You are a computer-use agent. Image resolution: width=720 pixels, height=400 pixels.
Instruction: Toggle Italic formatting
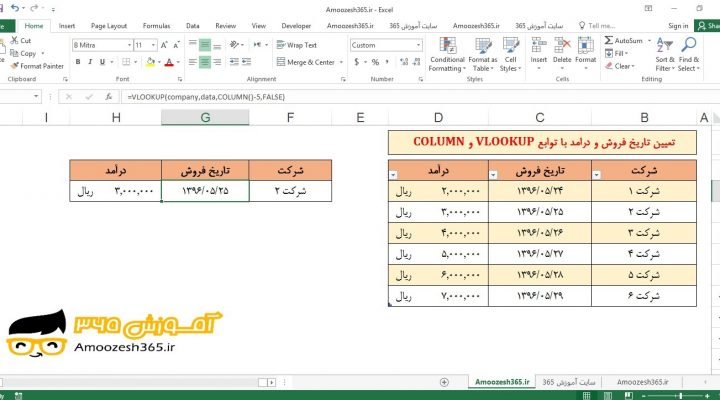click(x=90, y=62)
